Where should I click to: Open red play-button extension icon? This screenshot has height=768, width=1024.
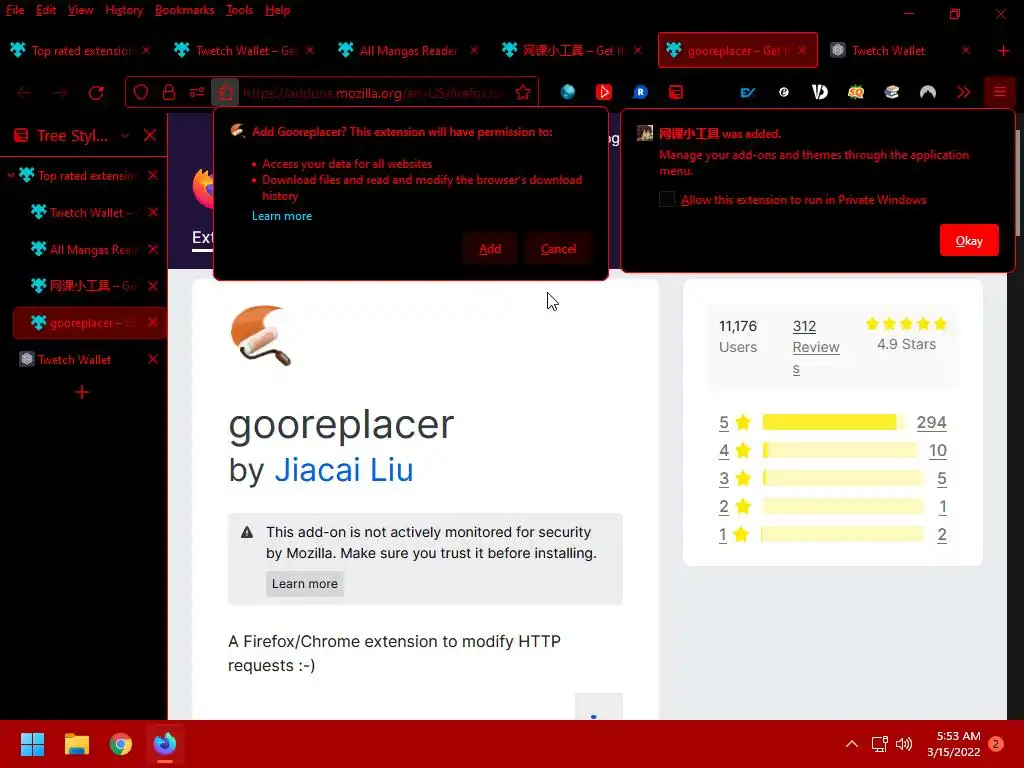(x=603, y=92)
